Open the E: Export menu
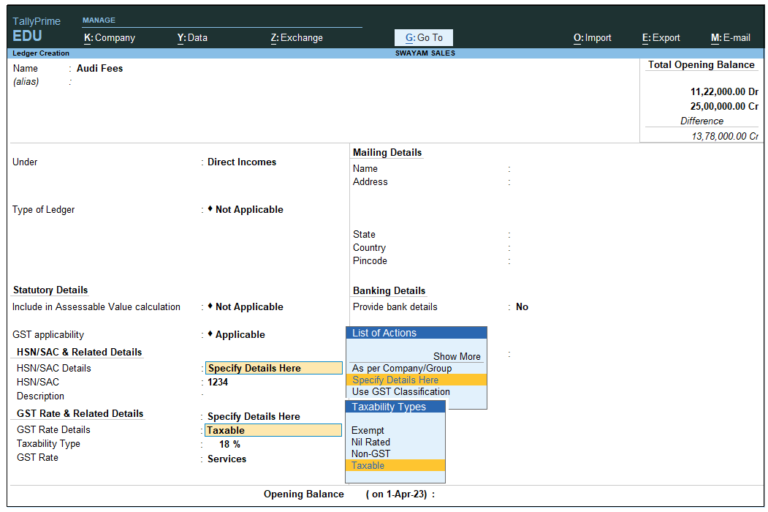The height and width of the screenshot is (512, 768). tap(661, 38)
